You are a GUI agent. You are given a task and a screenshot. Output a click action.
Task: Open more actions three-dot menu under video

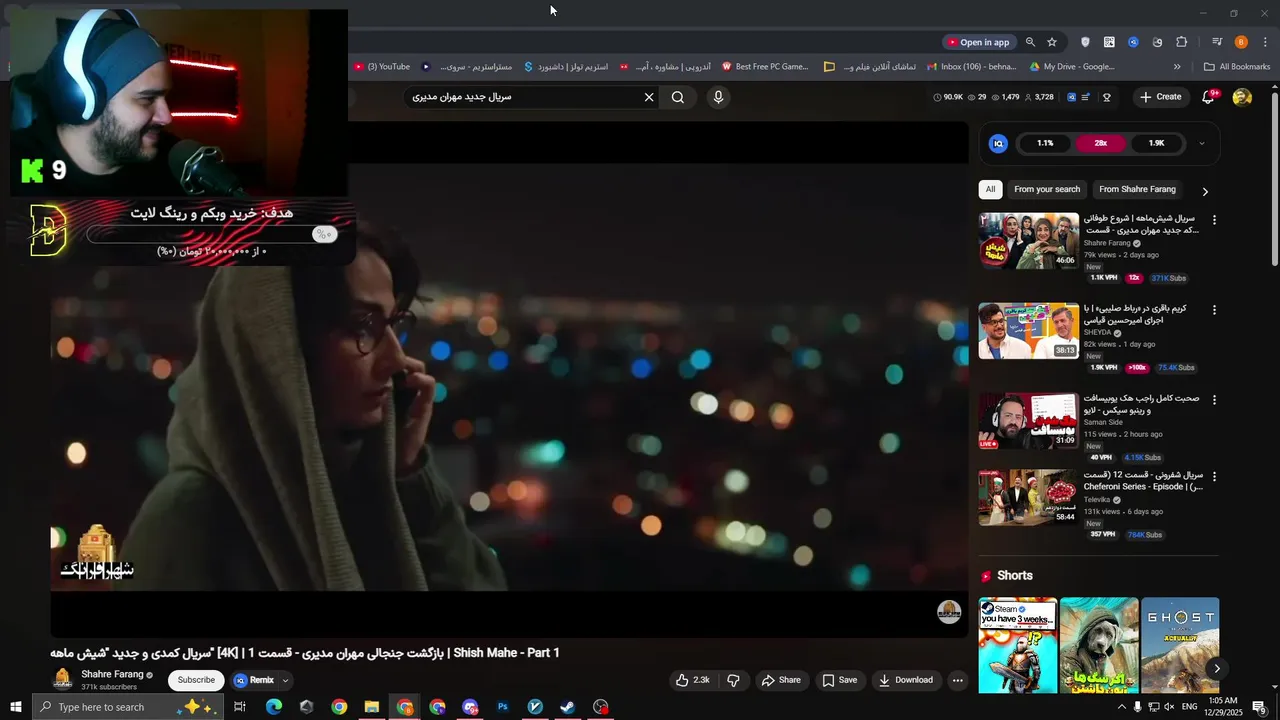pos(957,680)
